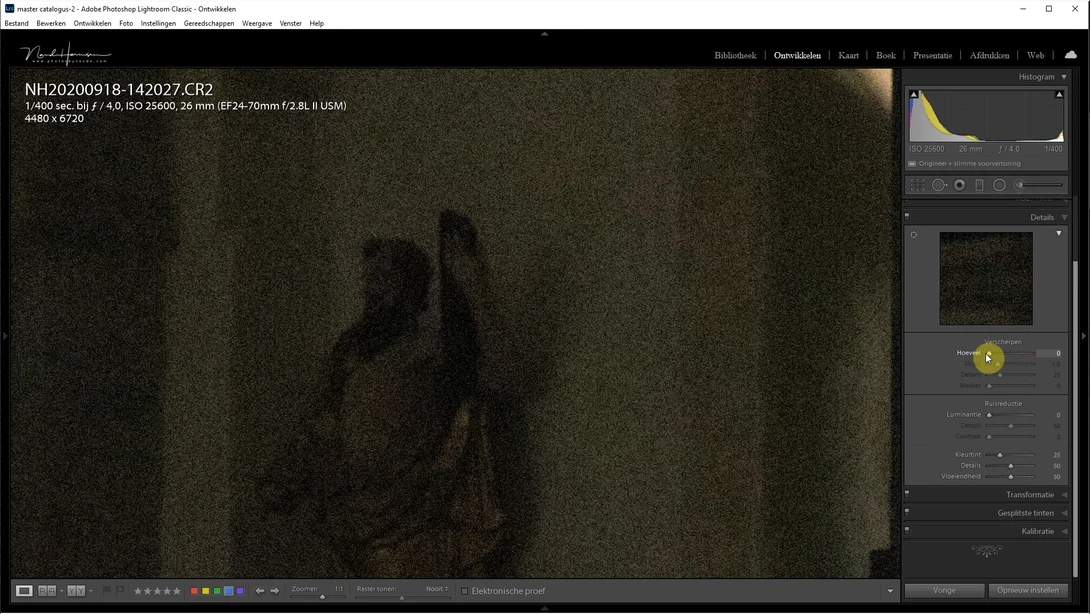Switch to Before/After view
Image resolution: width=1090 pixels, height=614 pixels.
47,590
